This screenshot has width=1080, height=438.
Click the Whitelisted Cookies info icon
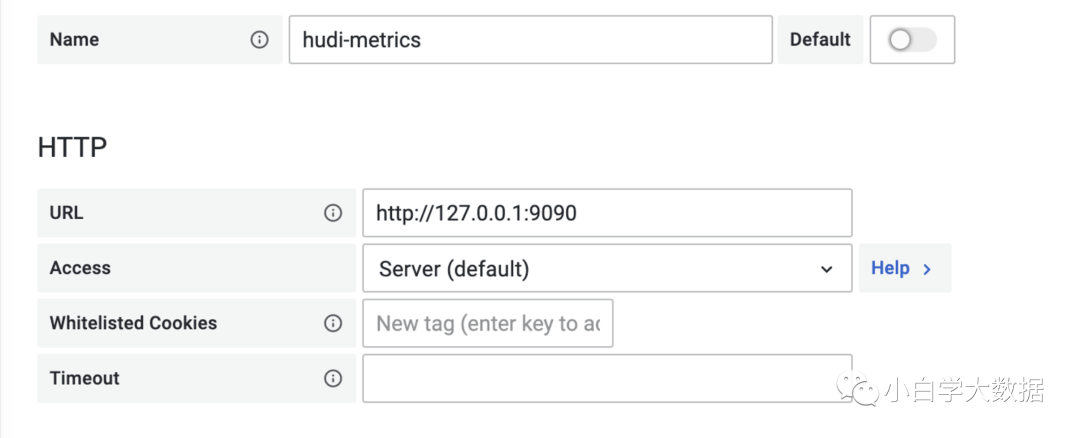333,323
